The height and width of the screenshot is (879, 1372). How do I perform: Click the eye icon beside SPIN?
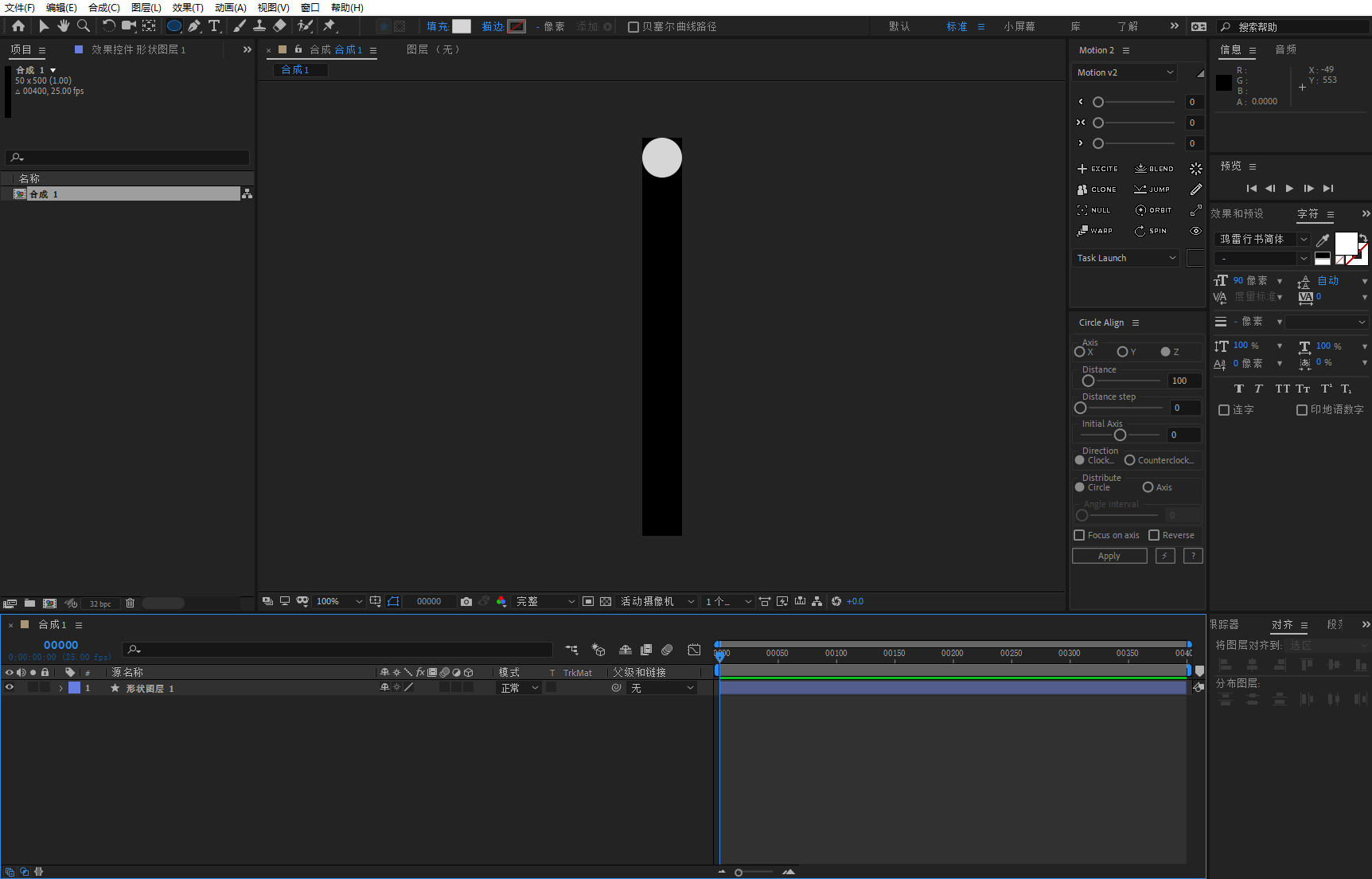click(1196, 231)
